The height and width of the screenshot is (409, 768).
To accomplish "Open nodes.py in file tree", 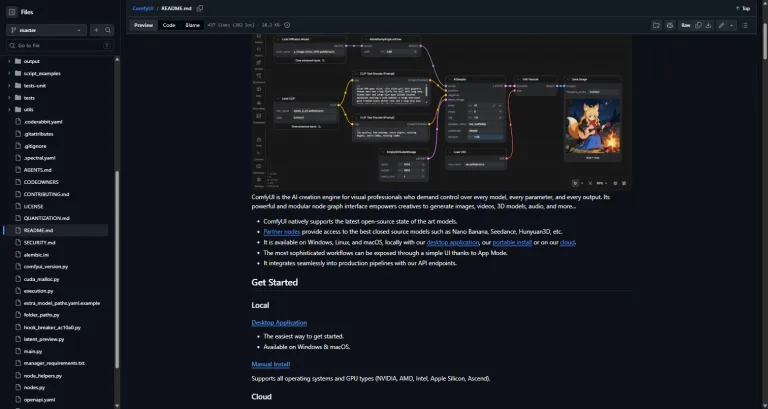I will tap(34, 387).
